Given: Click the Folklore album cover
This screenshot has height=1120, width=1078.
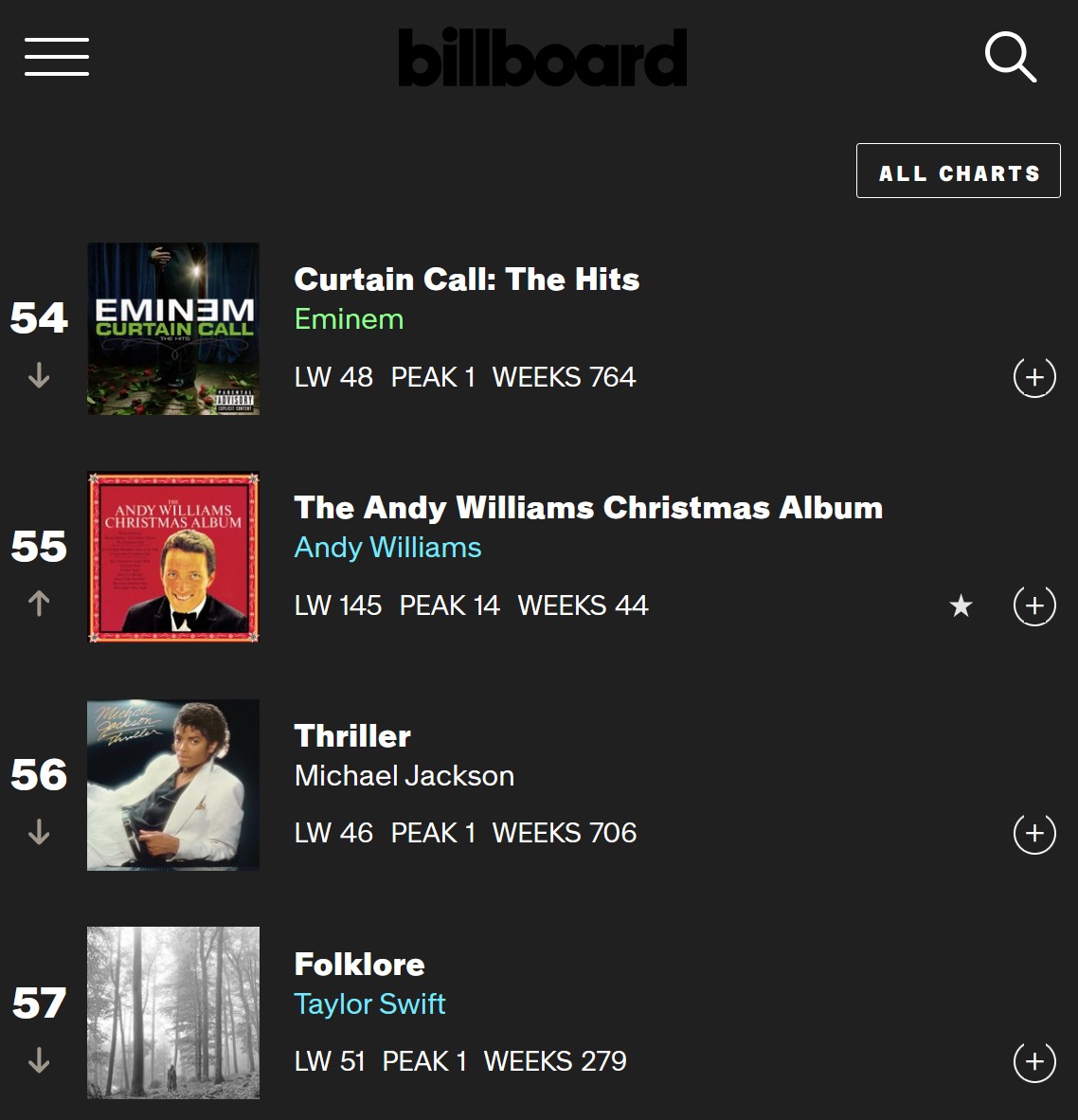Looking at the screenshot, I should pyautogui.click(x=173, y=1013).
